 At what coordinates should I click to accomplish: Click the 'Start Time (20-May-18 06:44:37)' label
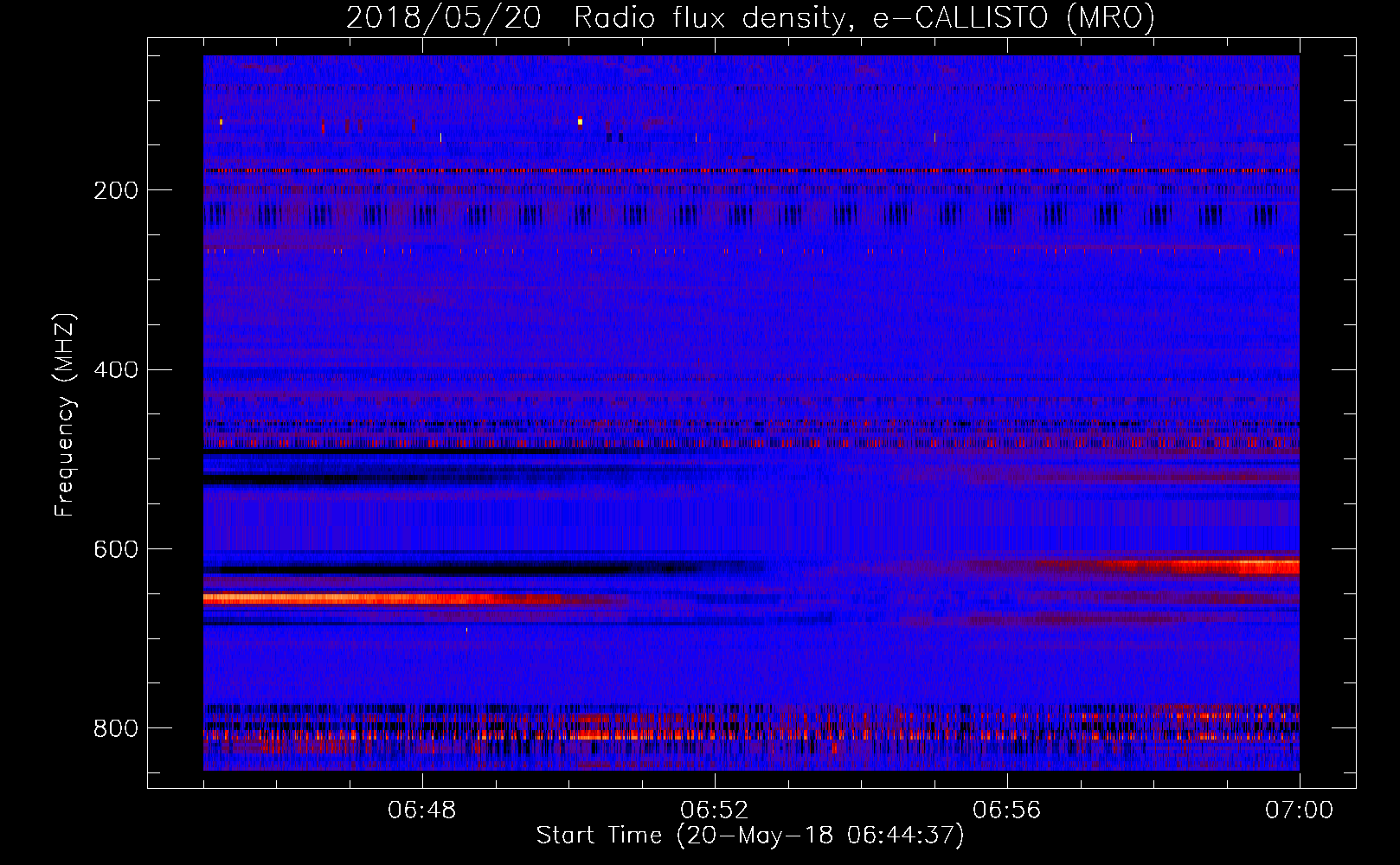(750, 836)
